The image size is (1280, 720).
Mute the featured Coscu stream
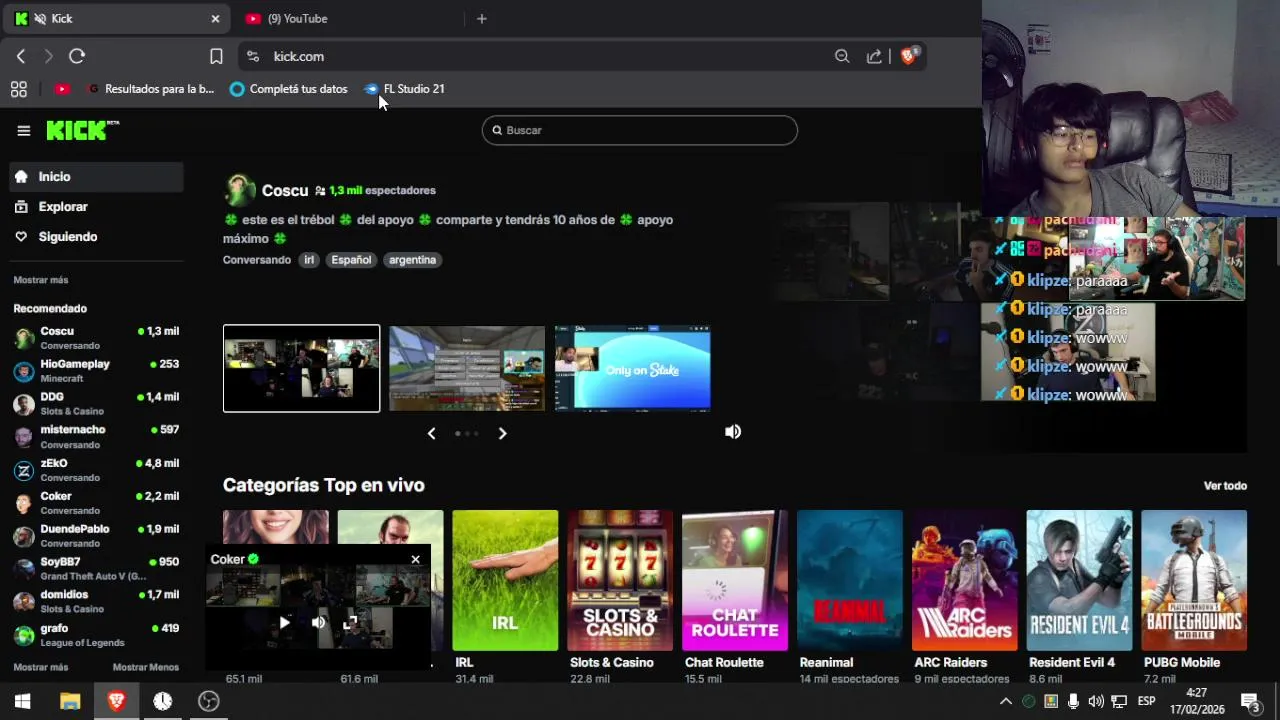(733, 431)
